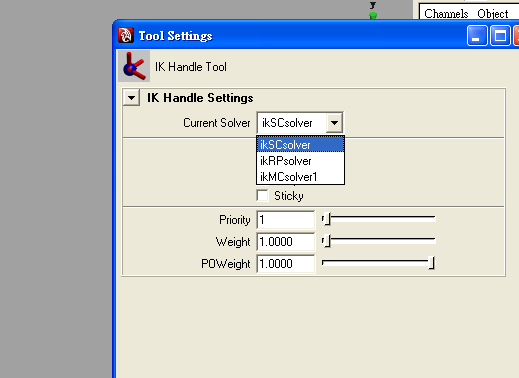Enable the Sticky checkbox
This screenshot has height=378, width=519.
[263, 196]
